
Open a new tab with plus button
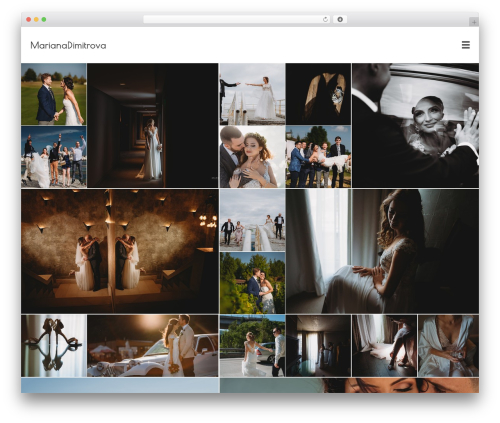[x=474, y=22]
